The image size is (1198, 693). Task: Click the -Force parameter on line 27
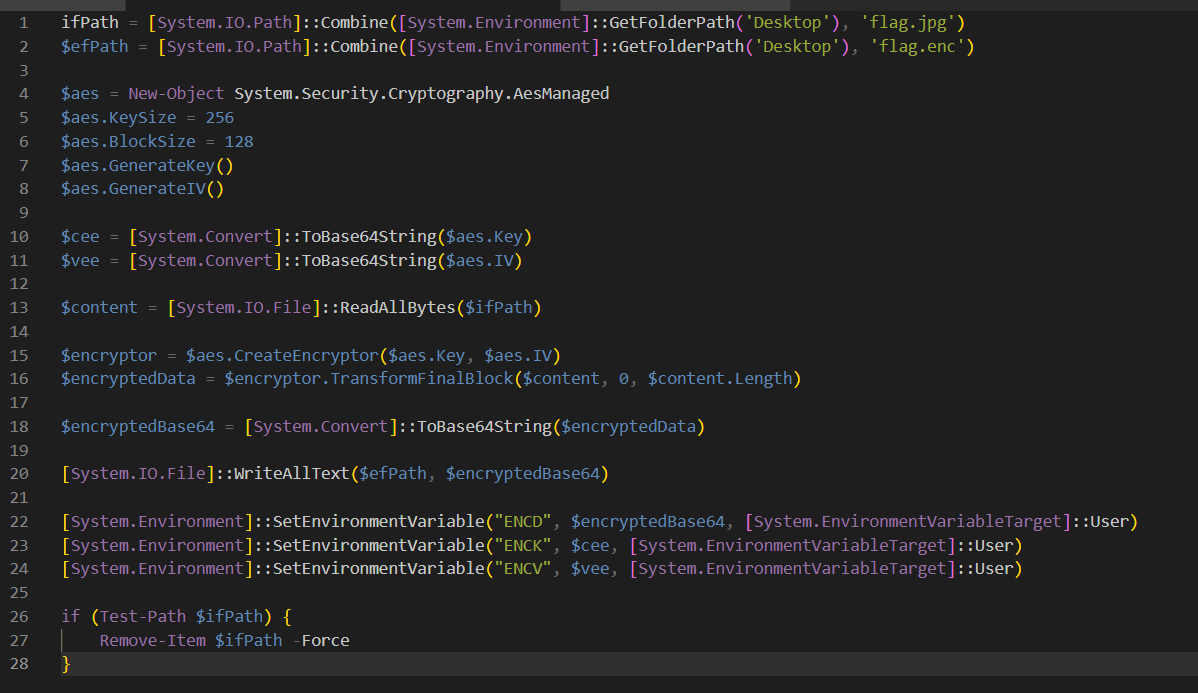pos(321,641)
